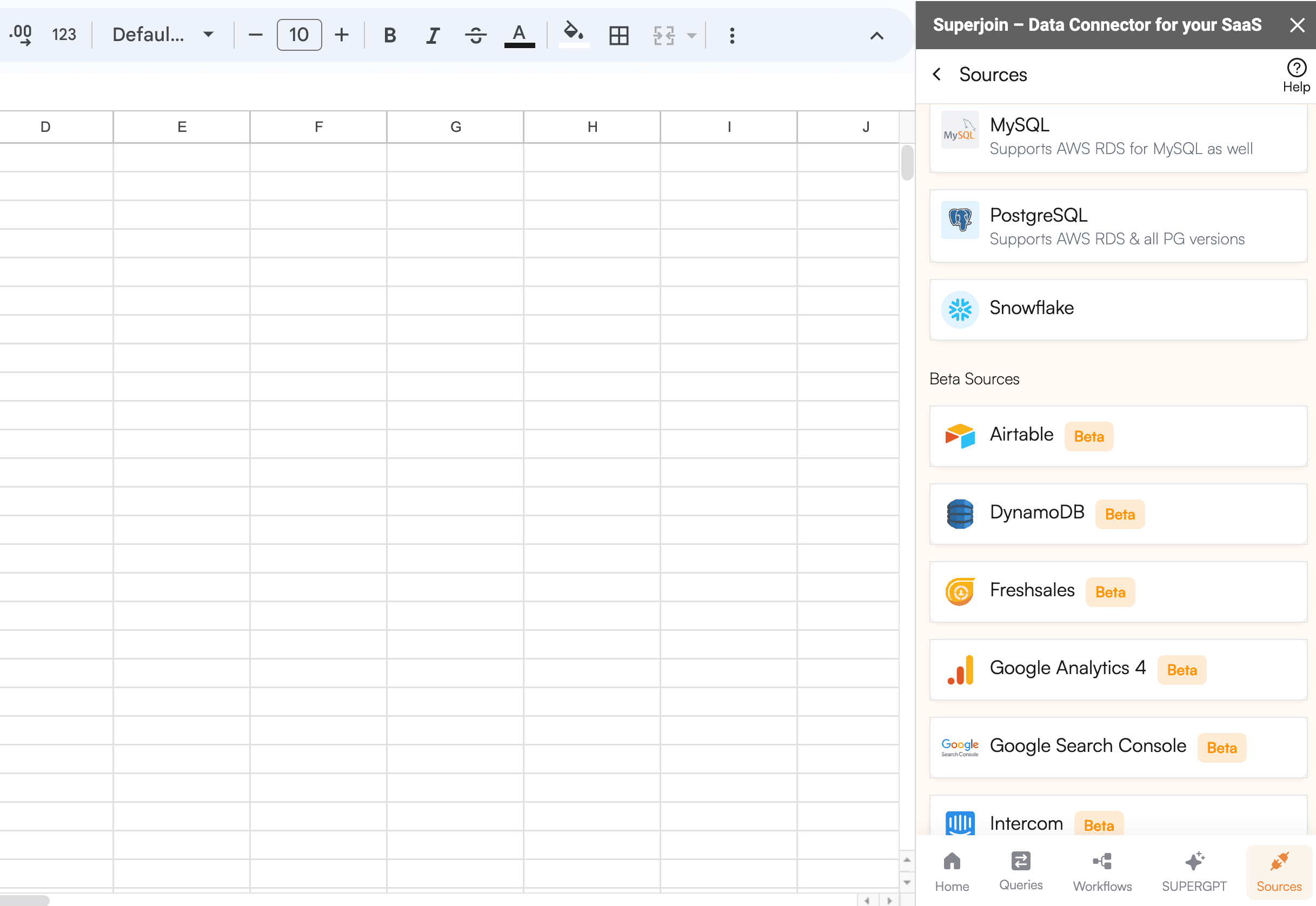Collapse the toolbar with the up chevron

tap(876, 36)
